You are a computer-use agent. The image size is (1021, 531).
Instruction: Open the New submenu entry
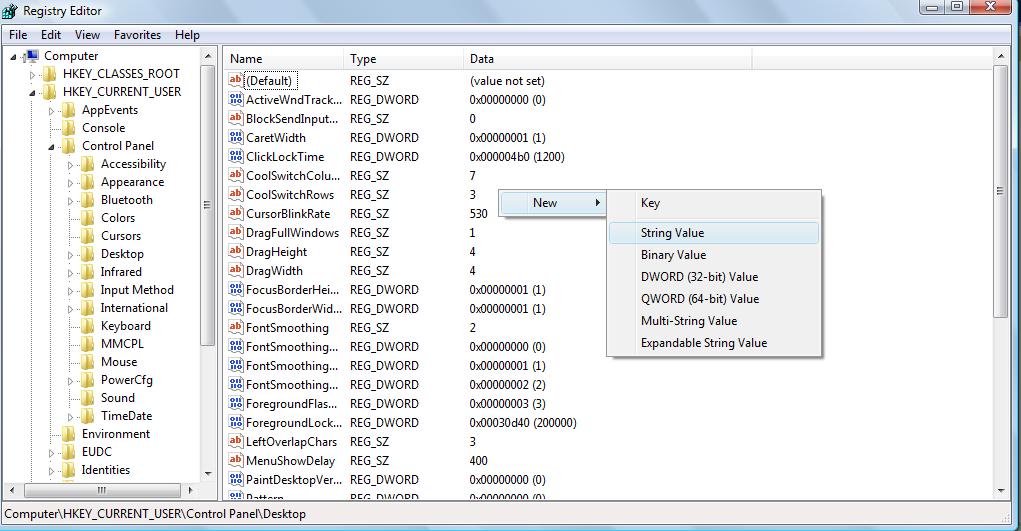point(552,203)
